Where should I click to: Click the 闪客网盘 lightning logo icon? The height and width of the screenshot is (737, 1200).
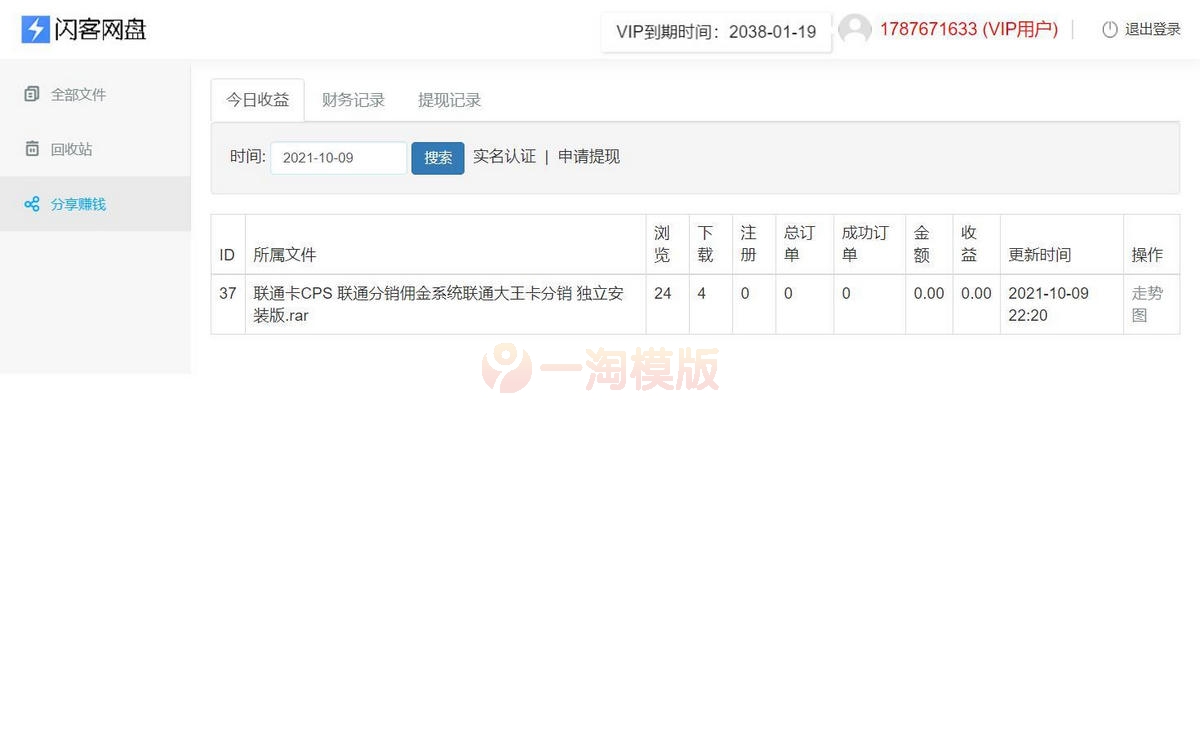point(34,29)
